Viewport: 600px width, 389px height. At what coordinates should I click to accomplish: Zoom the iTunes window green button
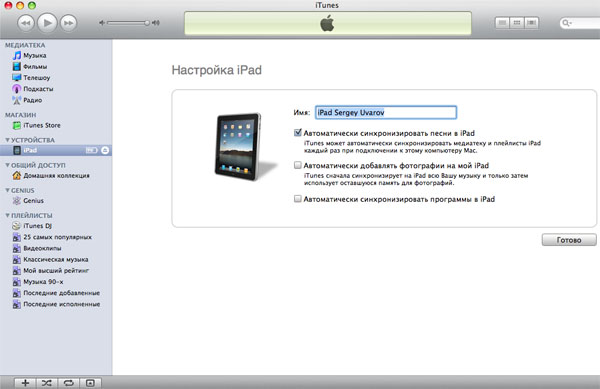[x=32, y=5]
